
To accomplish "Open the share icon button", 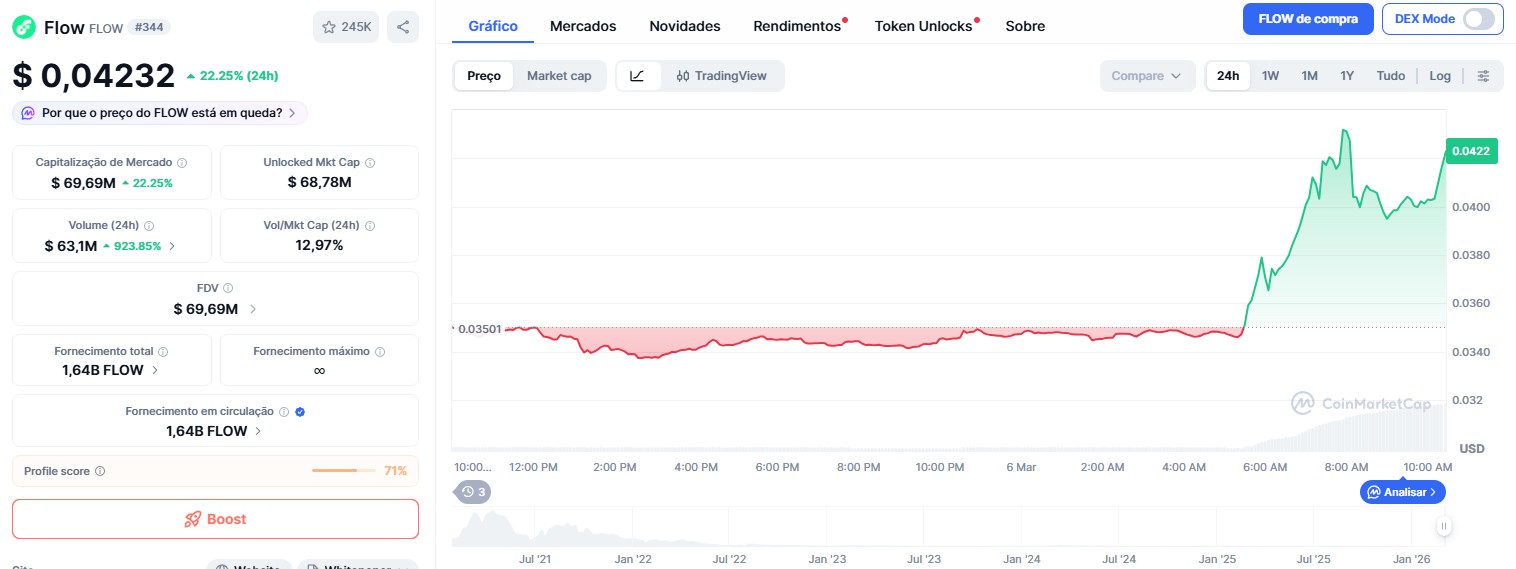I will pyautogui.click(x=403, y=27).
